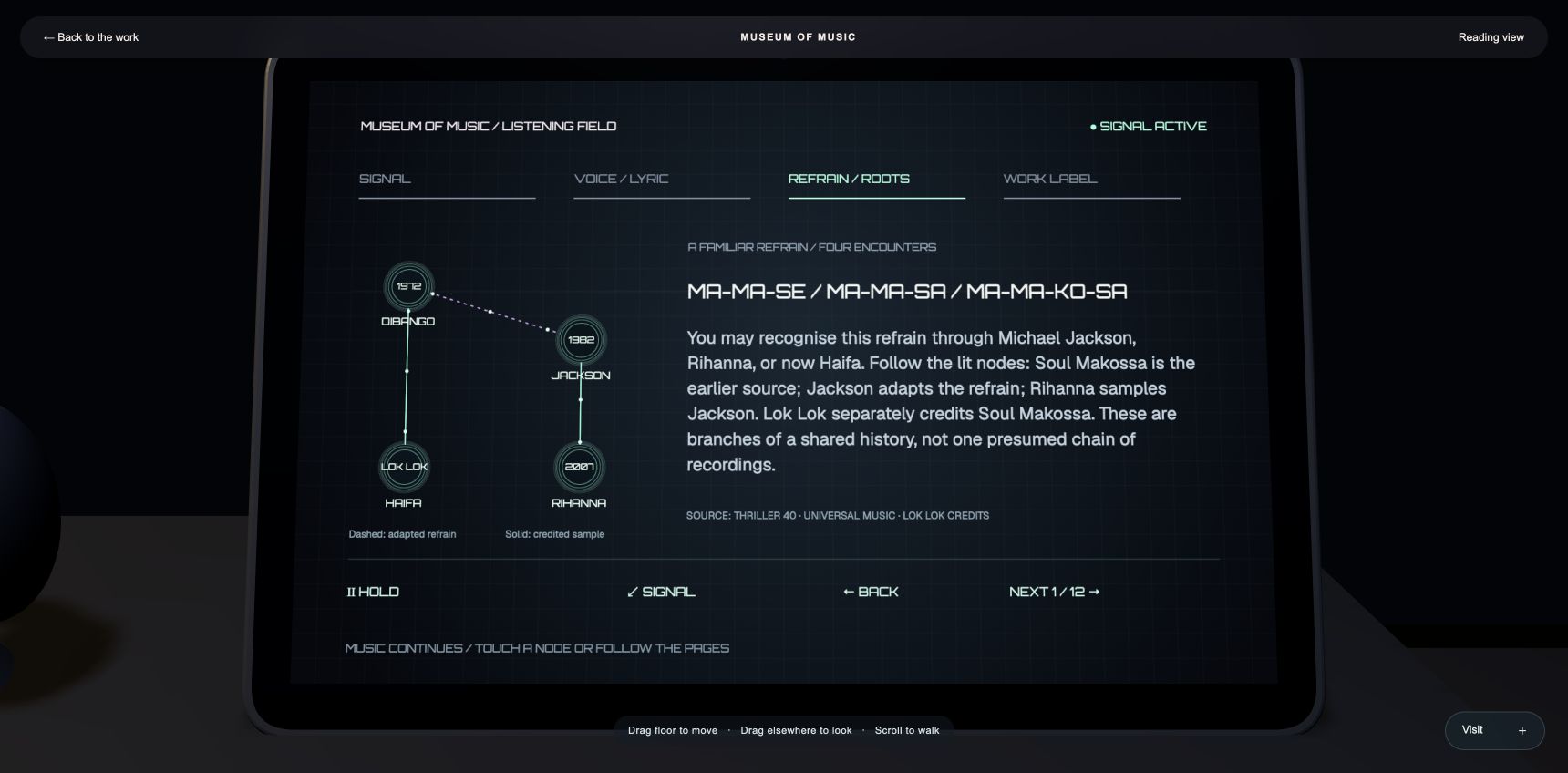The width and height of the screenshot is (1568, 773).
Task: Click the Visit button
Action: [x=1495, y=730]
